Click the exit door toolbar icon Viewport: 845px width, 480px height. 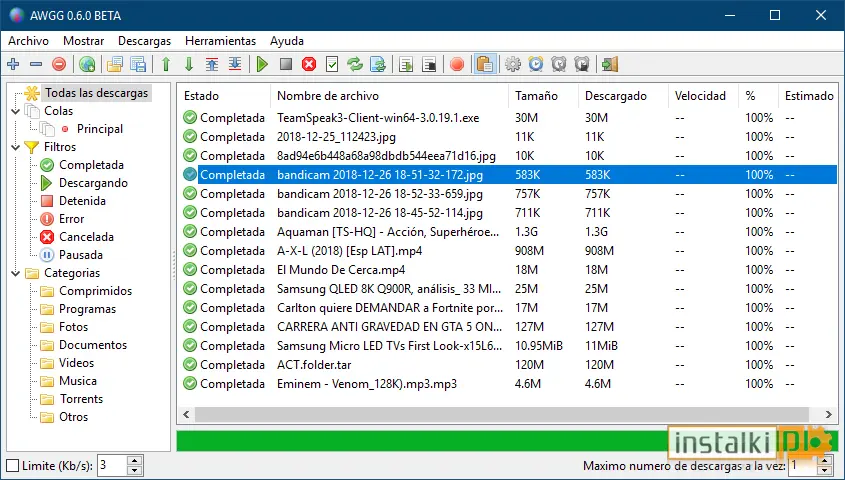click(x=609, y=65)
